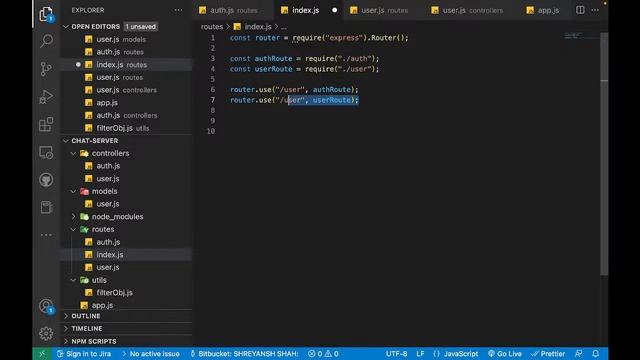Show additional activity bar views ellipsis
640x360 pixels.
pos(46,235)
